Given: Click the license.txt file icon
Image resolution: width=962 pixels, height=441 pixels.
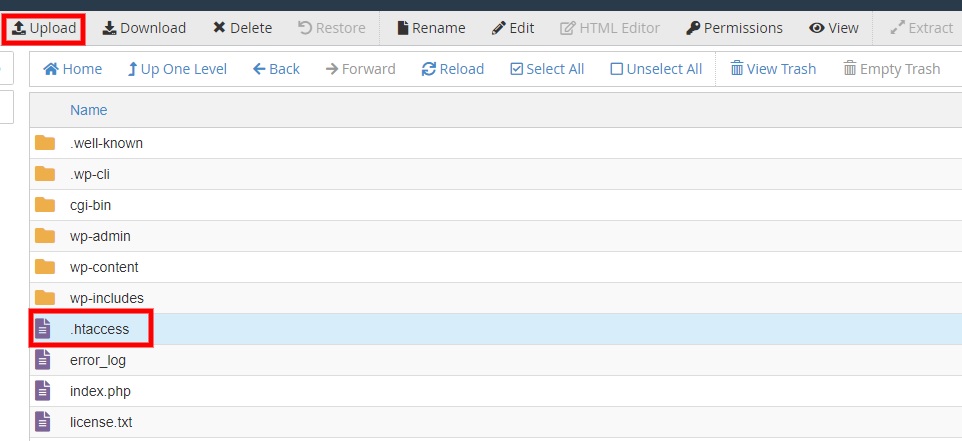Looking at the screenshot, I should [42, 422].
